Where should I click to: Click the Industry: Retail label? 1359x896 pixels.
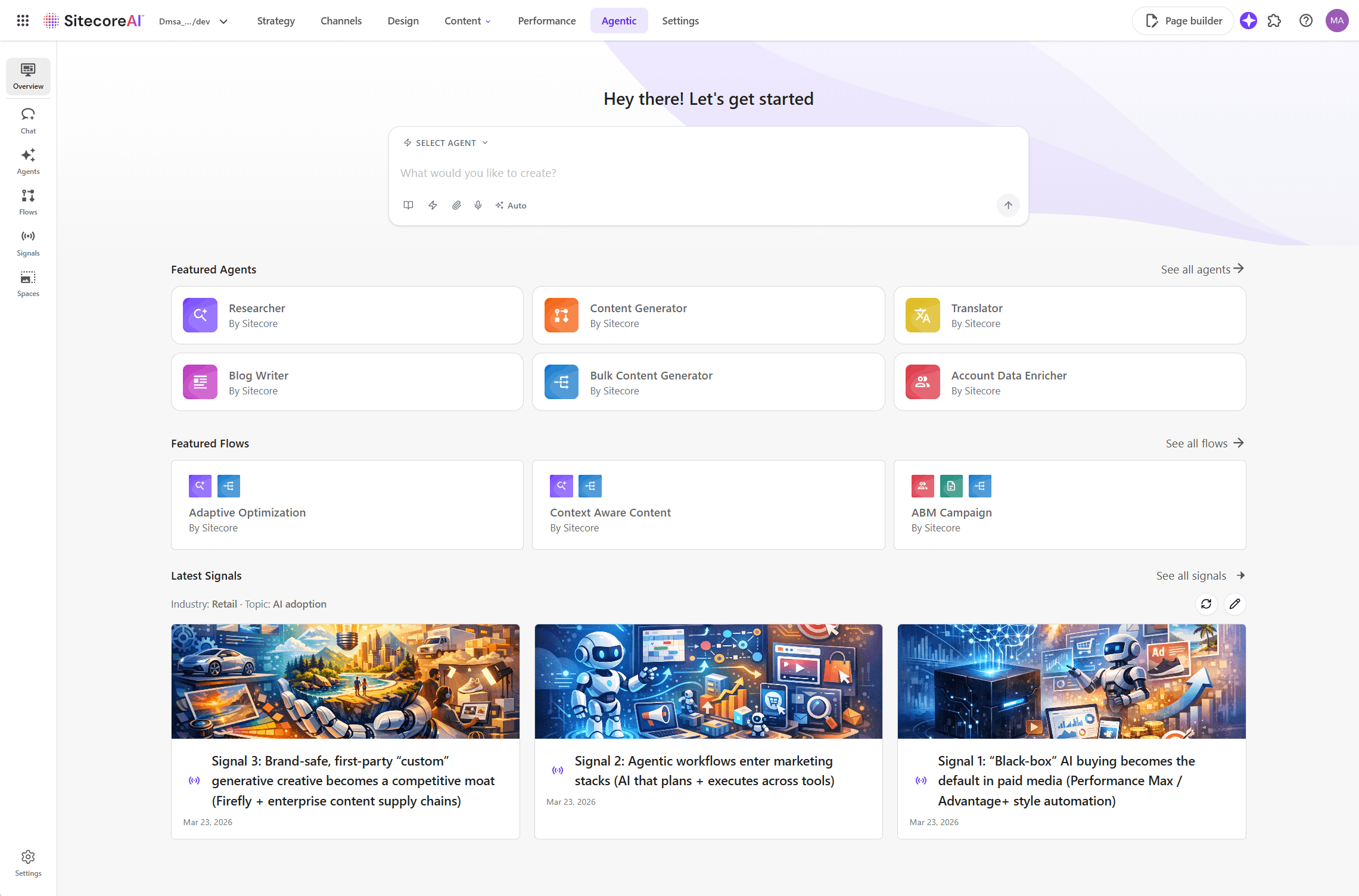pyautogui.click(x=204, y=604)
